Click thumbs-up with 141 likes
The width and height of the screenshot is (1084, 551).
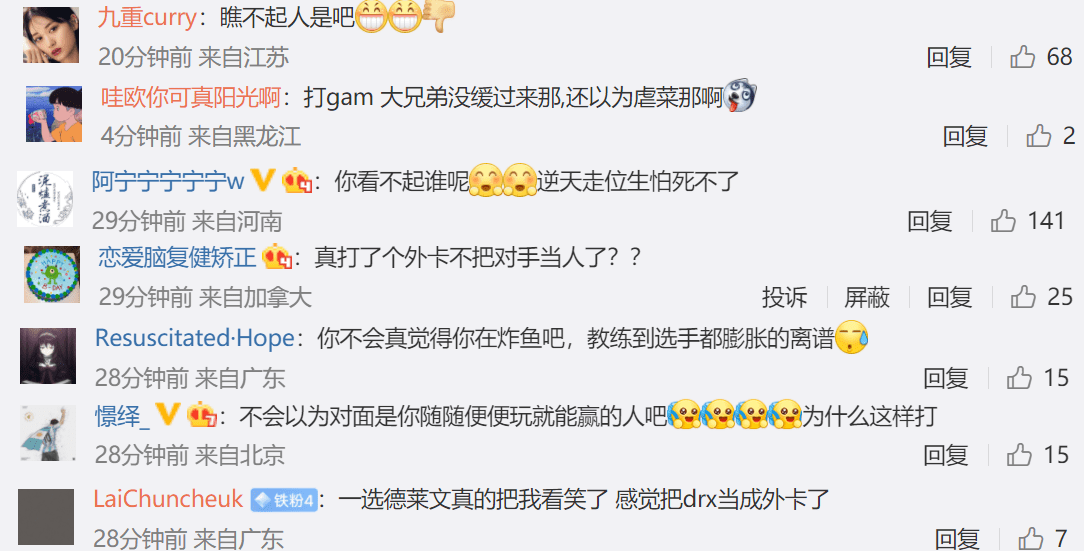pos(1003,221)
